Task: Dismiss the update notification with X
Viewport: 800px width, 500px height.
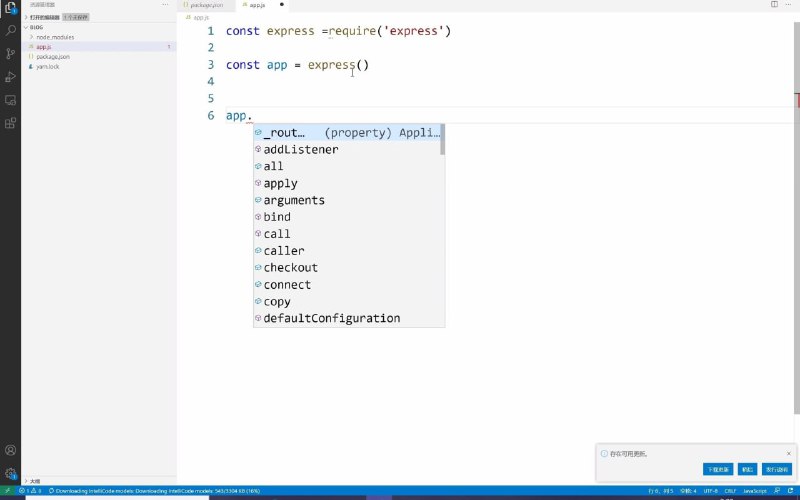Action: [788, 453]
